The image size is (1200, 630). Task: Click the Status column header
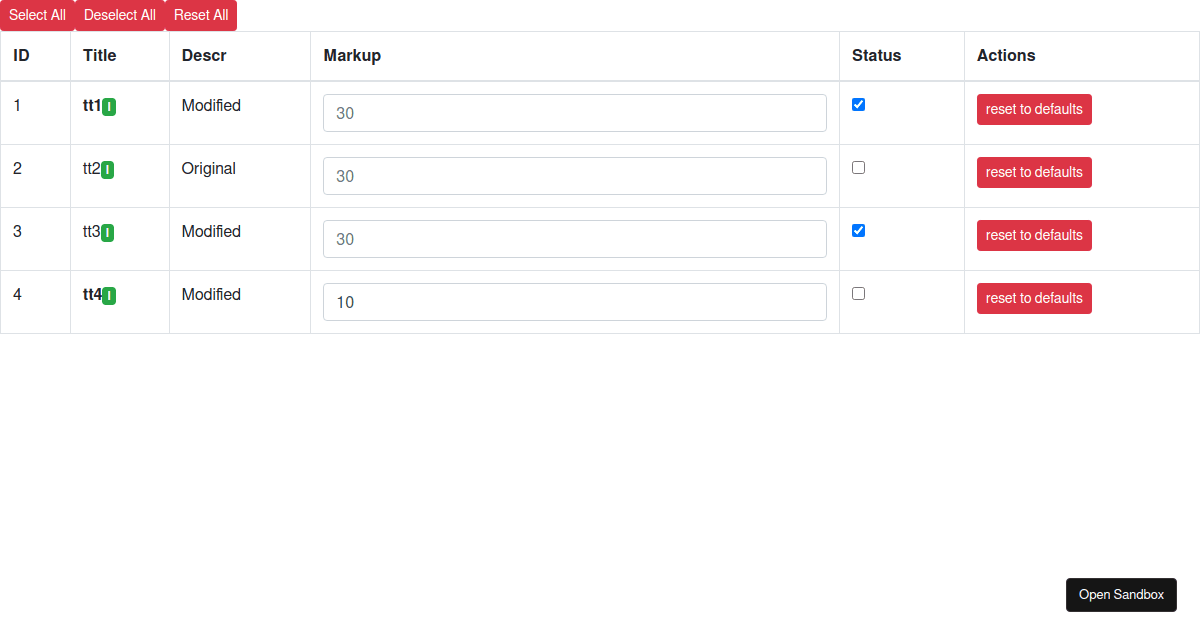tap(876, 55)
